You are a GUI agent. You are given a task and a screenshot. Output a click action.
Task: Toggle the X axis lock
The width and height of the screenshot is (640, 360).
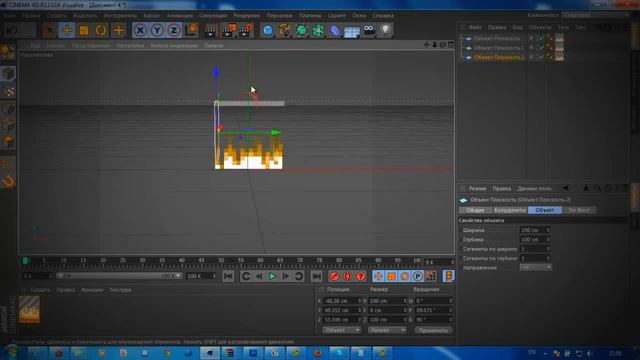click(140, 30)
